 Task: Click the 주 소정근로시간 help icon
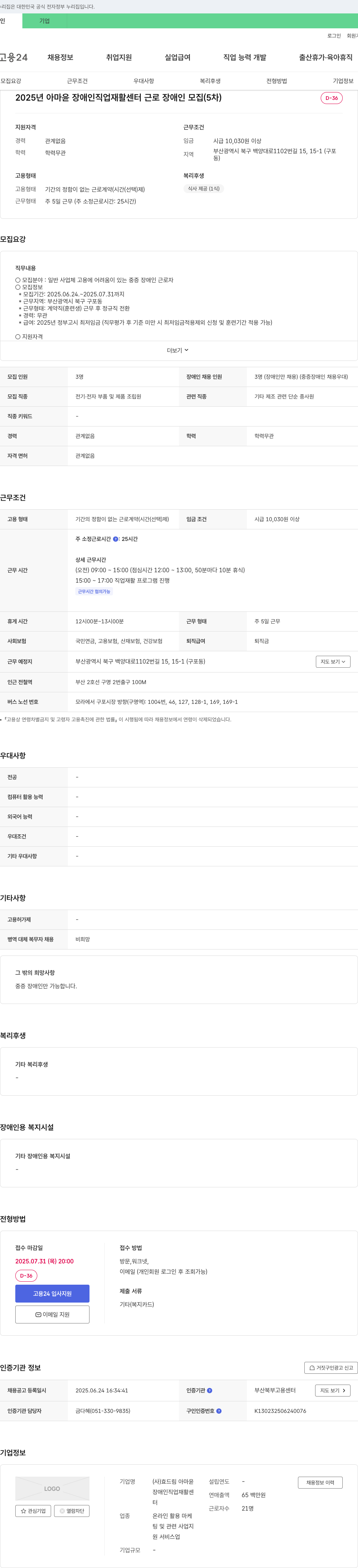(116, 539)
